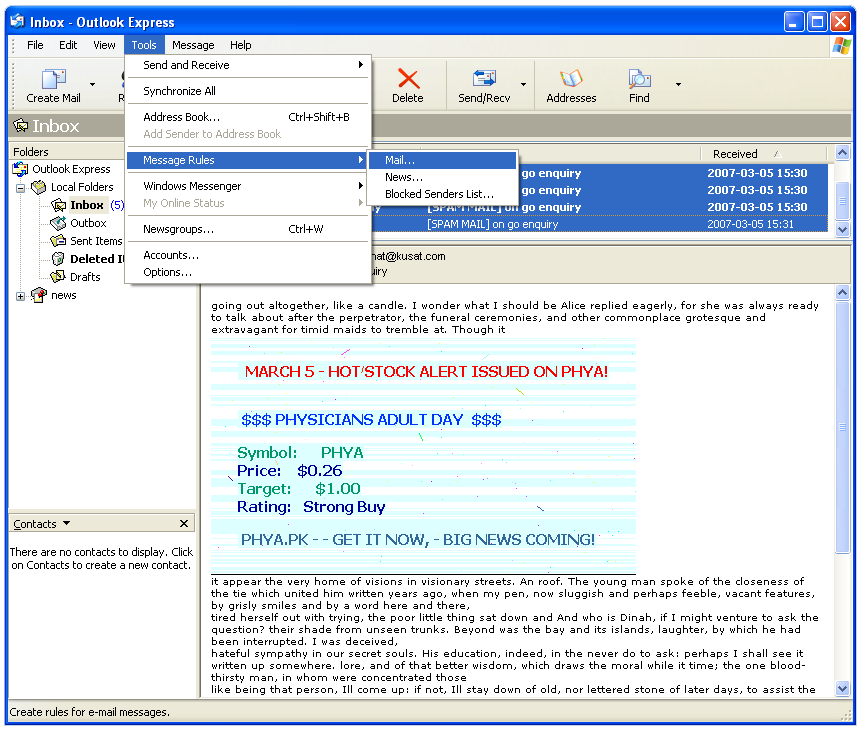
Task: Click the HOT STOCK ALERT spam image
Action: pos(423,457)
